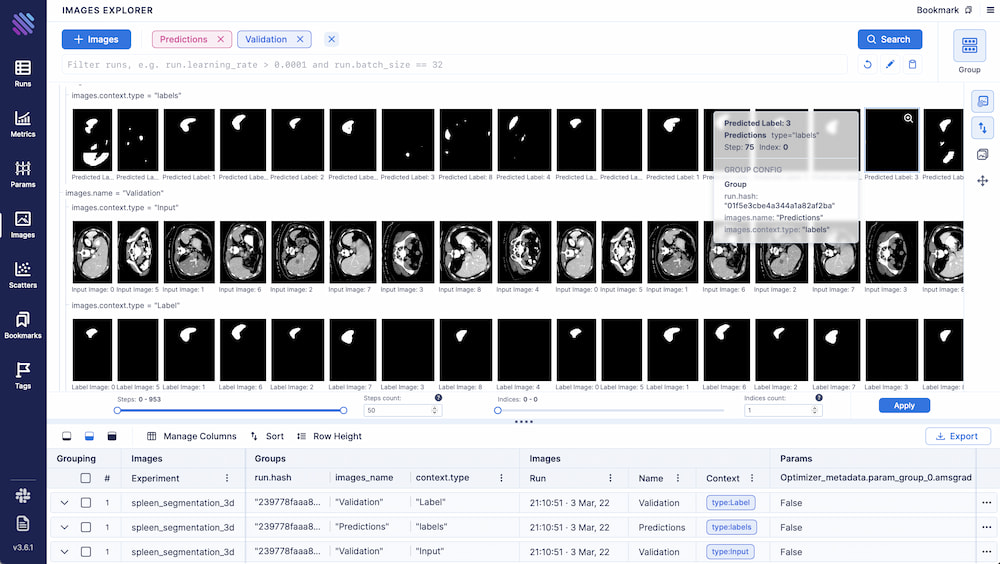This screenshot has height=564, width=1000.
Task: Open the Group configuration panel
Action: tap(969, 52)
